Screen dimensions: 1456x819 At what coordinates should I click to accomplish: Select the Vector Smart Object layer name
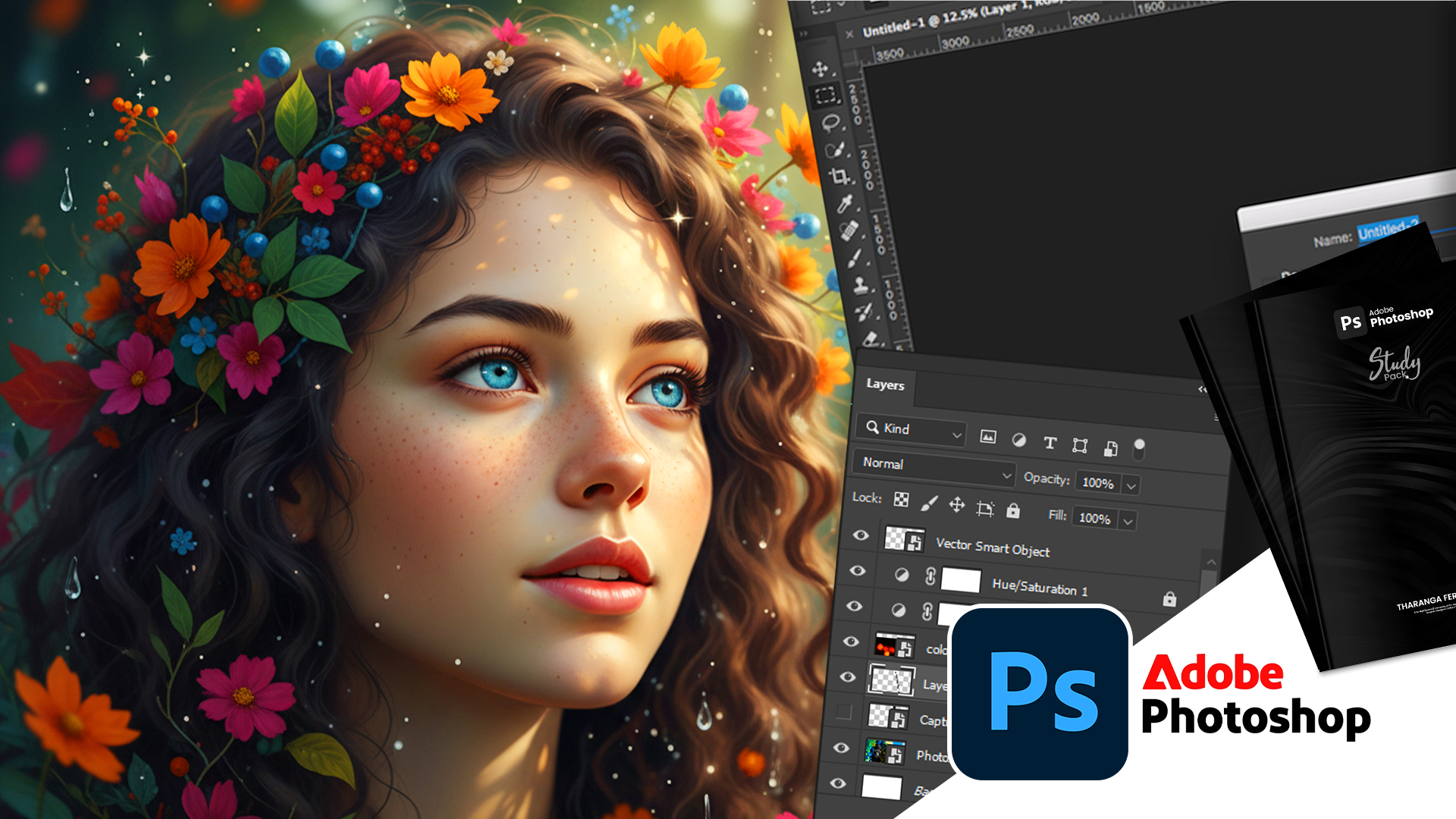click(993, 548)
